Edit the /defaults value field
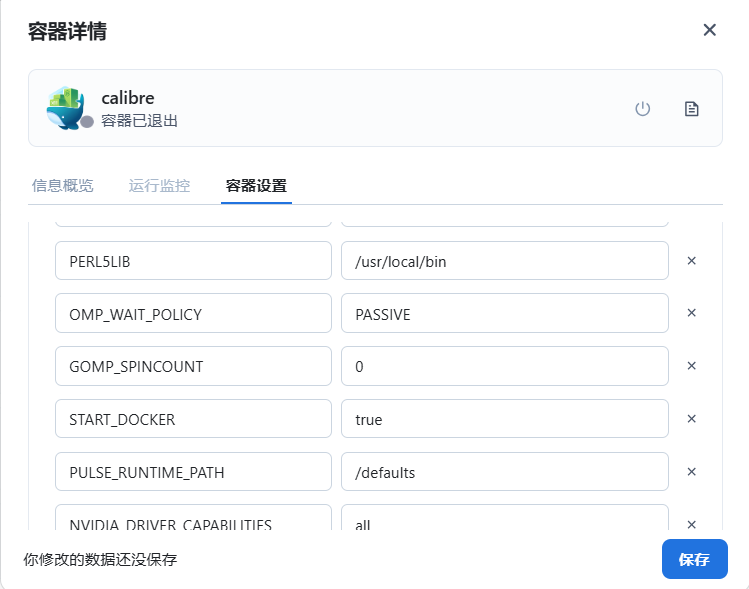Viewport: 749px width, 589px height. (x=505, y=472)
